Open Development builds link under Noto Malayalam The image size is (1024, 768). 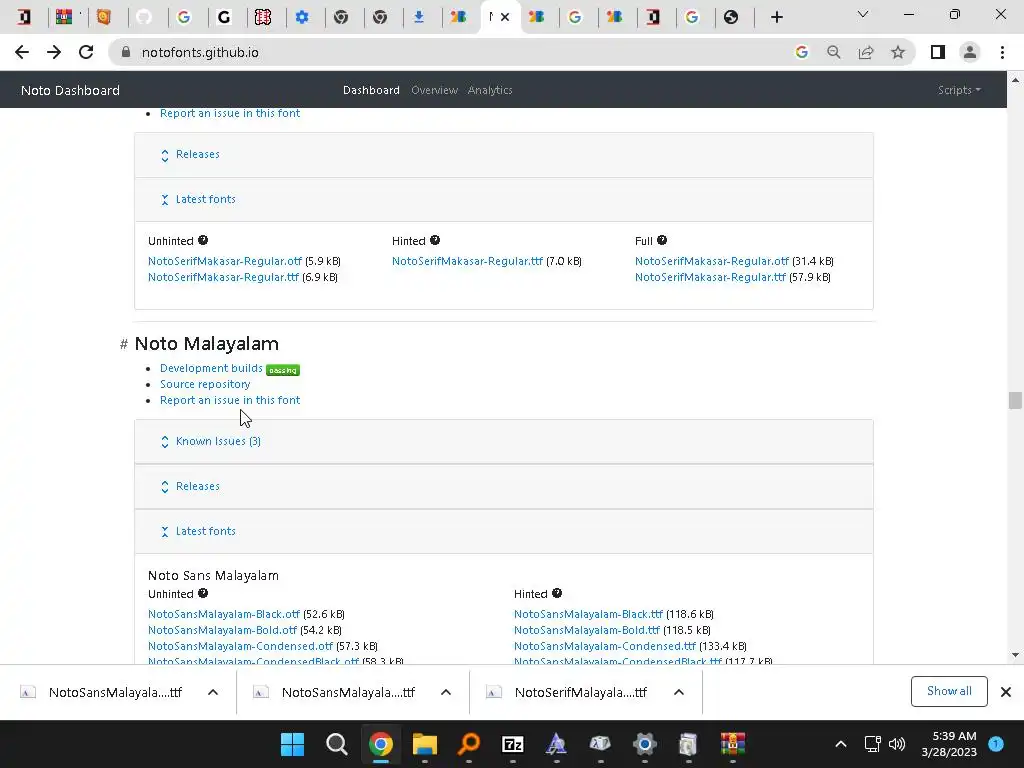(x=211, y=368)
